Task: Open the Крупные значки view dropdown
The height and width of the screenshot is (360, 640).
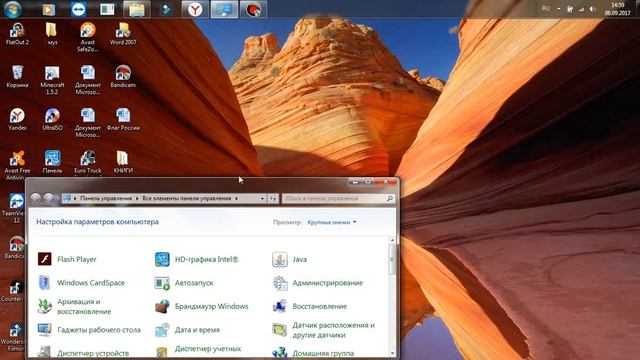Action: tap(331, 222)
